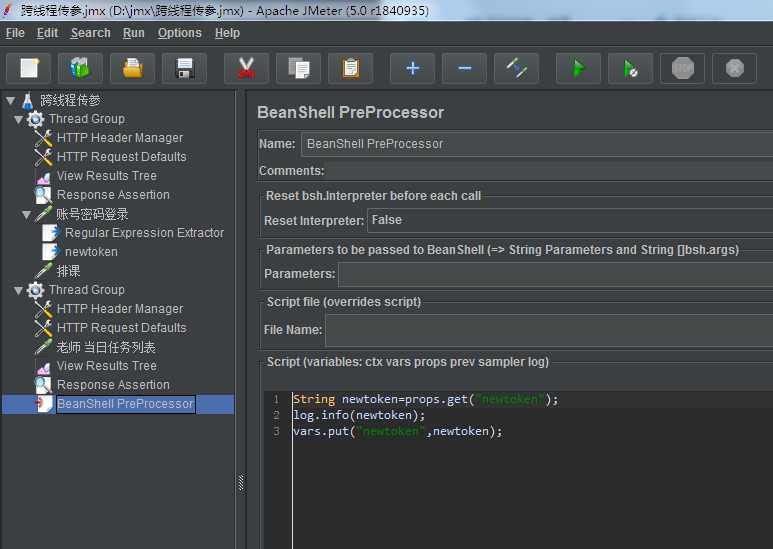
Task: Start the test with green arrow
Action: point(578,68)
